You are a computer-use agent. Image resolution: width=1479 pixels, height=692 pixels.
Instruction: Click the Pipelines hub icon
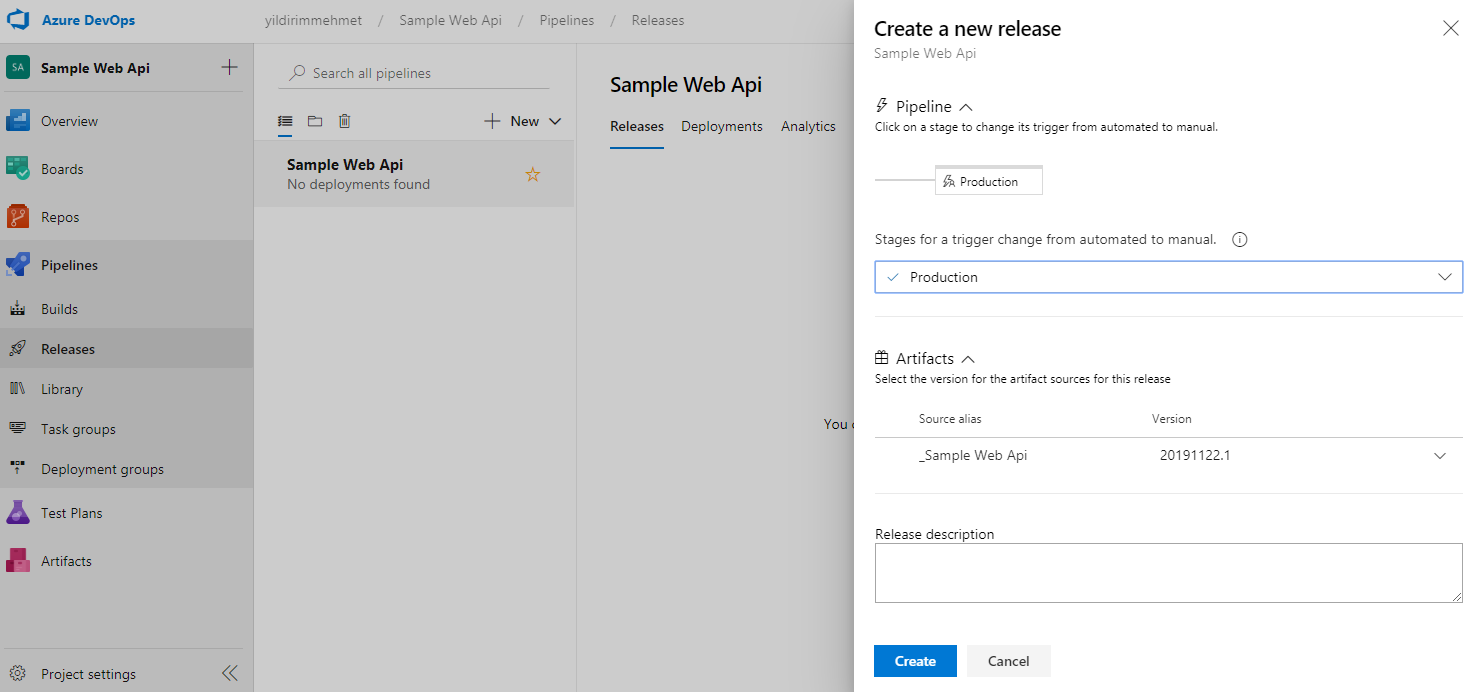[18, 265]
